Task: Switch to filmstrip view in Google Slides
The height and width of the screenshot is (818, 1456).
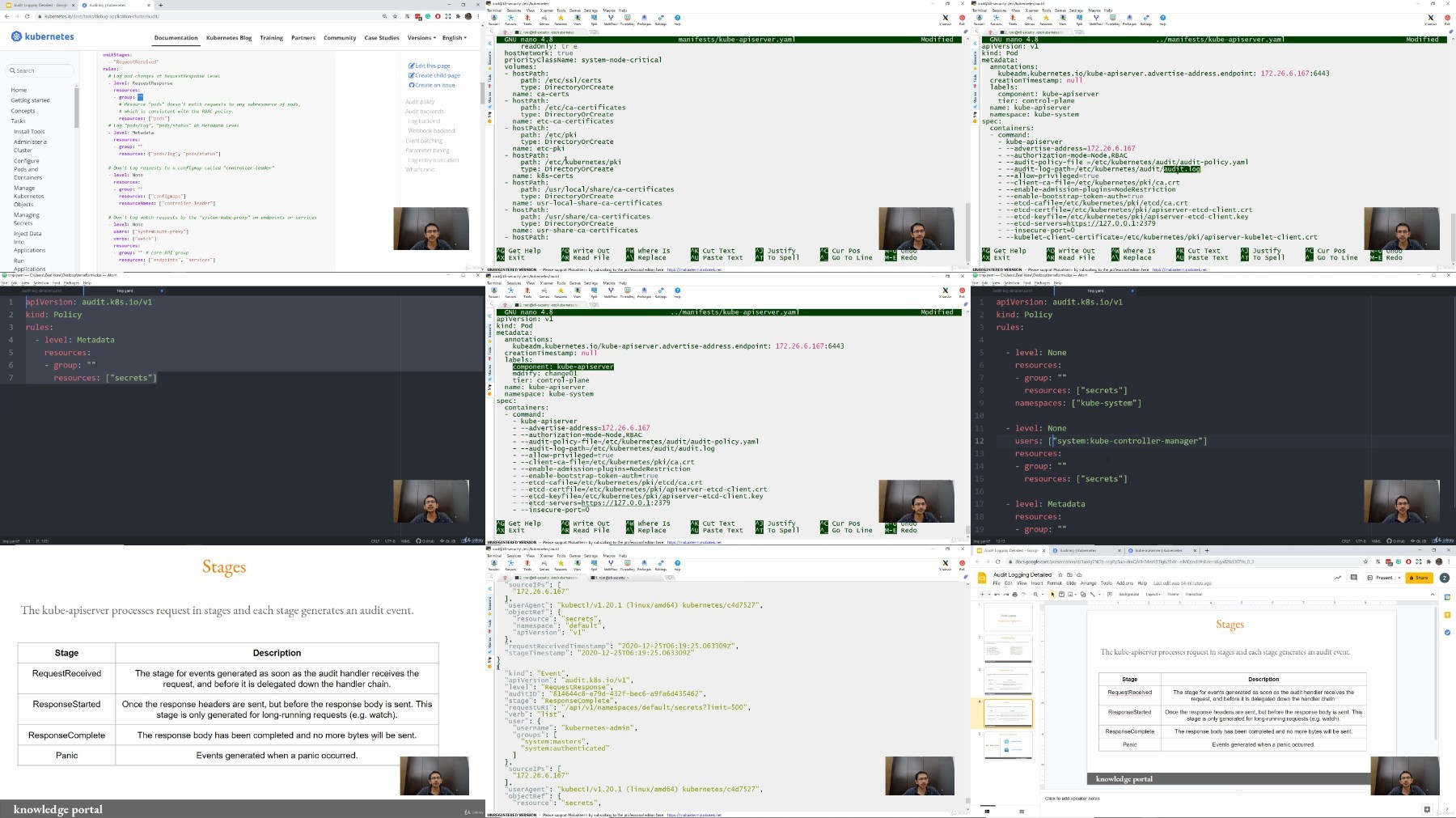Action: (x=987, y=812)
